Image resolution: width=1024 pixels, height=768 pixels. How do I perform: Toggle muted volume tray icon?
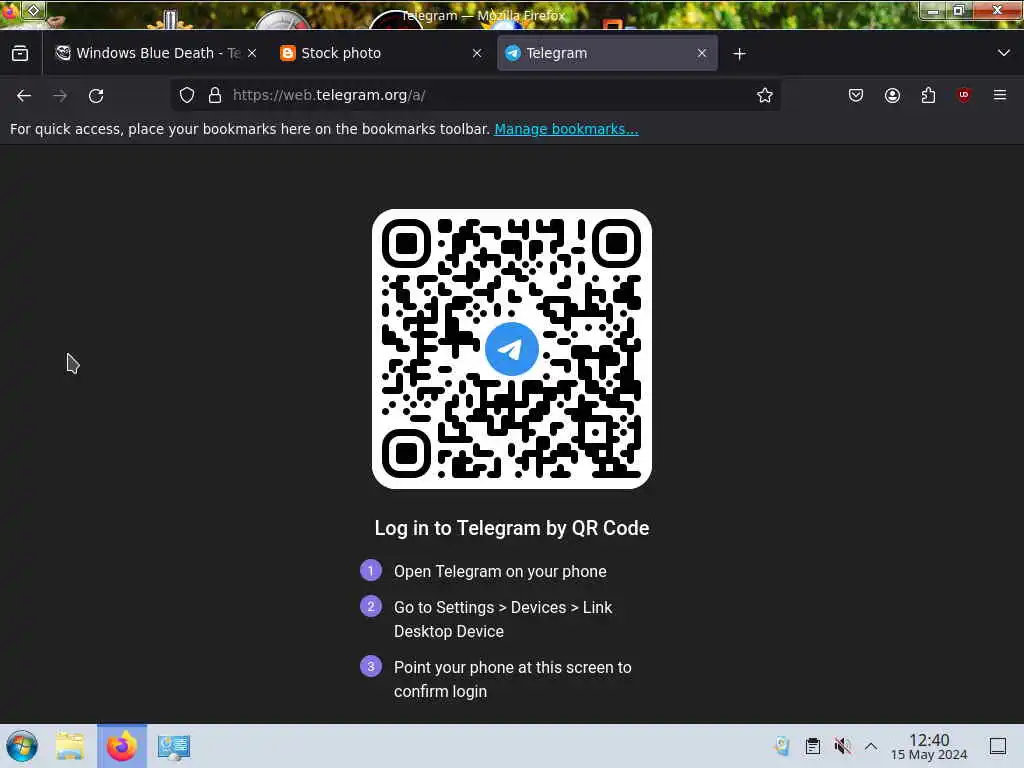tap(842, 746)
